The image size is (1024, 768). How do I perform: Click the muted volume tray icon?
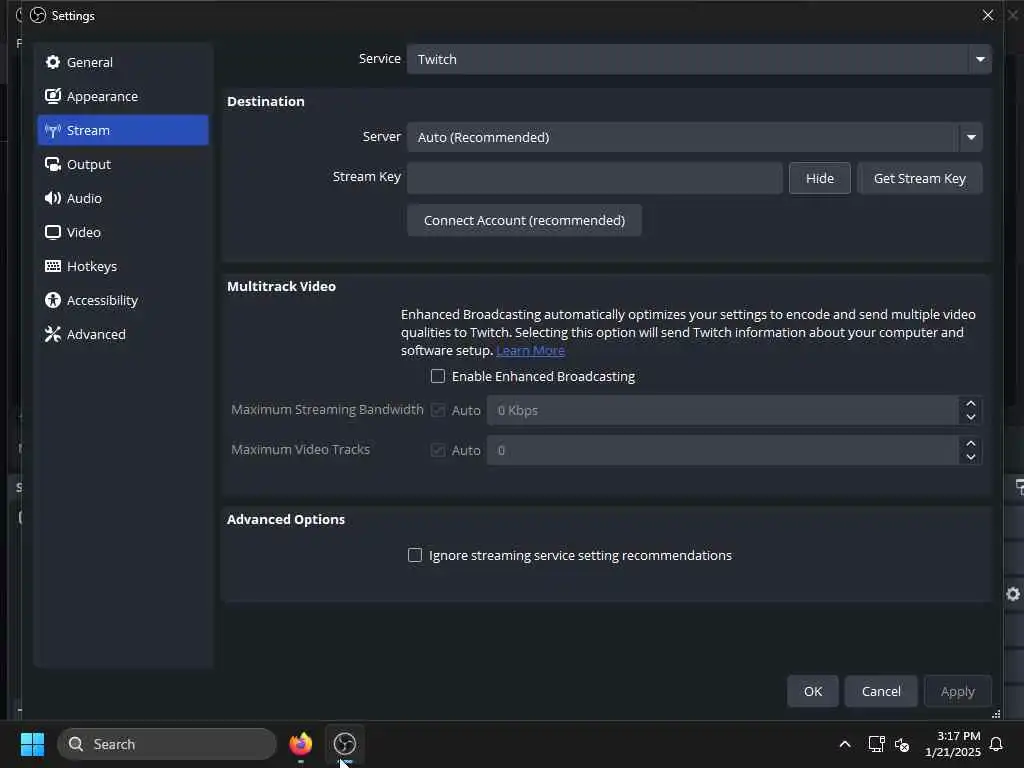pos(902,744)
